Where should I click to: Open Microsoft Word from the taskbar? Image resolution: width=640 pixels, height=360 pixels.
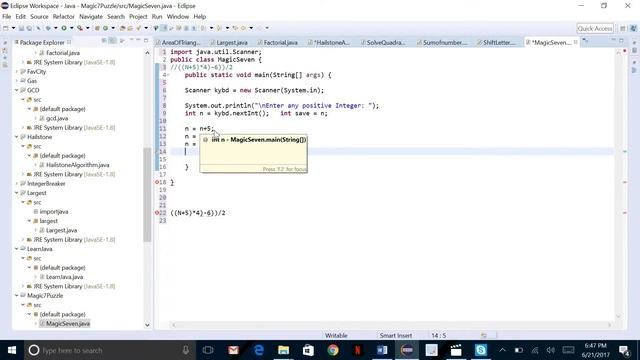coord(382,350)
